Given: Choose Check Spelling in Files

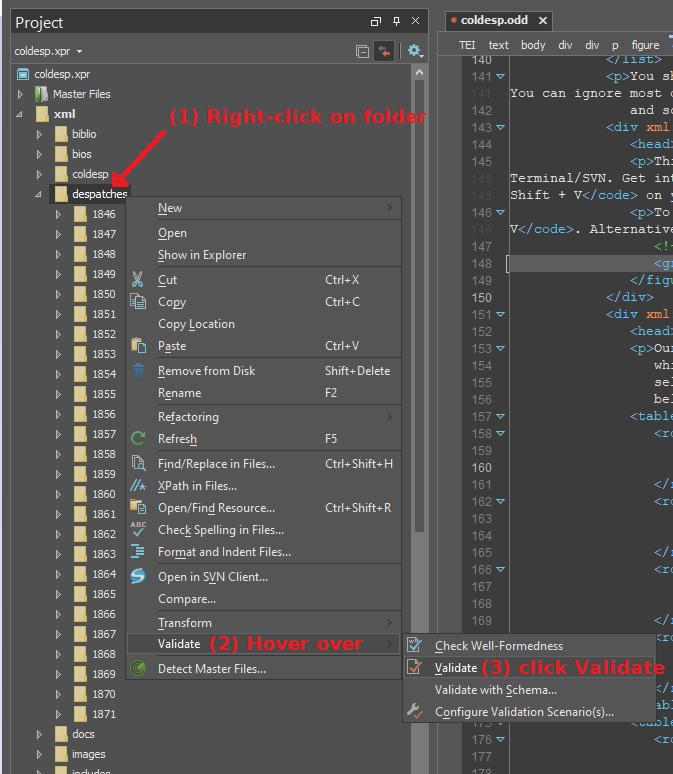Looking at the screenshot, I should click(220, 530).
